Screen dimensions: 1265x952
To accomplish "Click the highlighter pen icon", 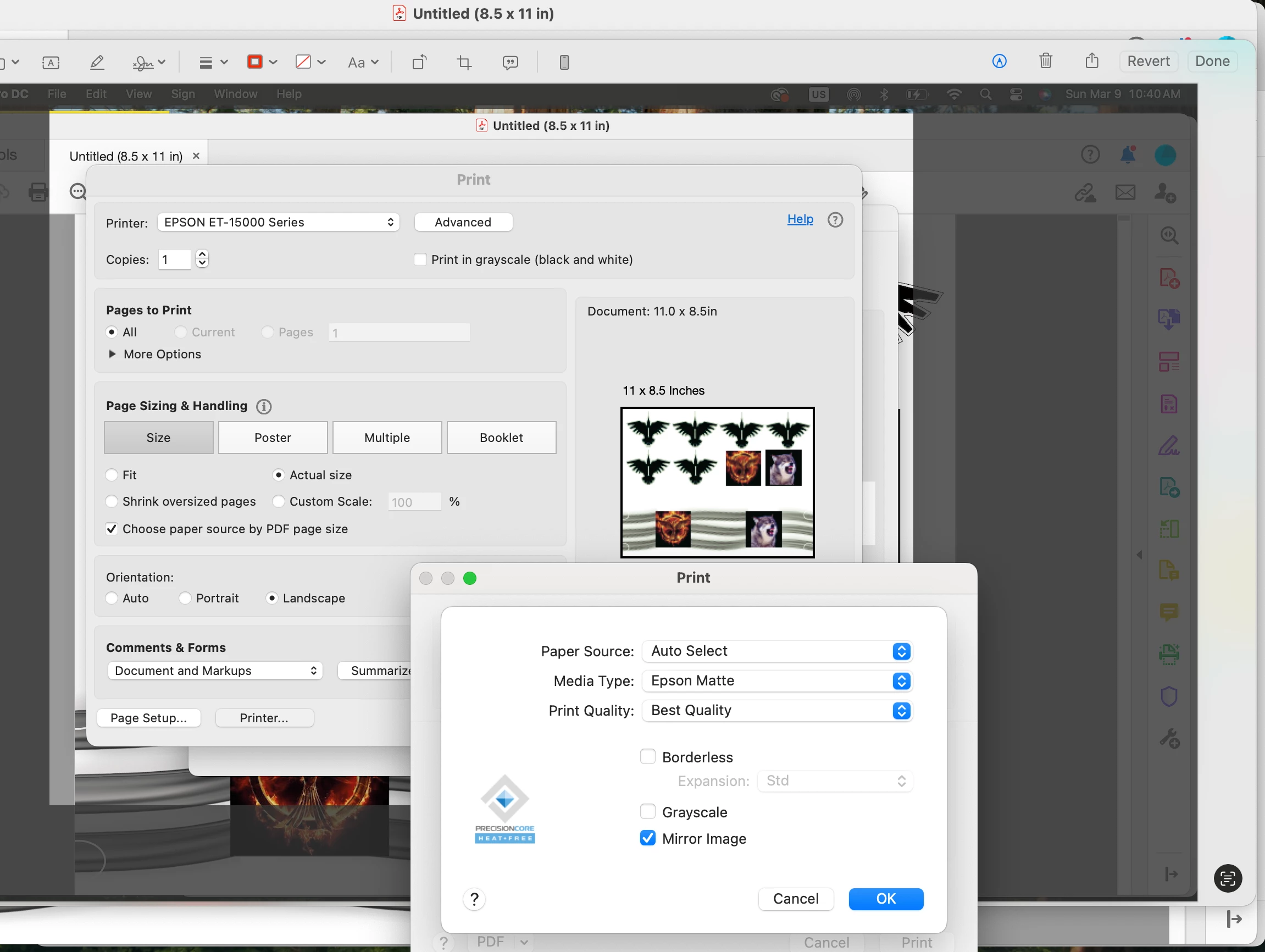I will click(x=97, y=62).
